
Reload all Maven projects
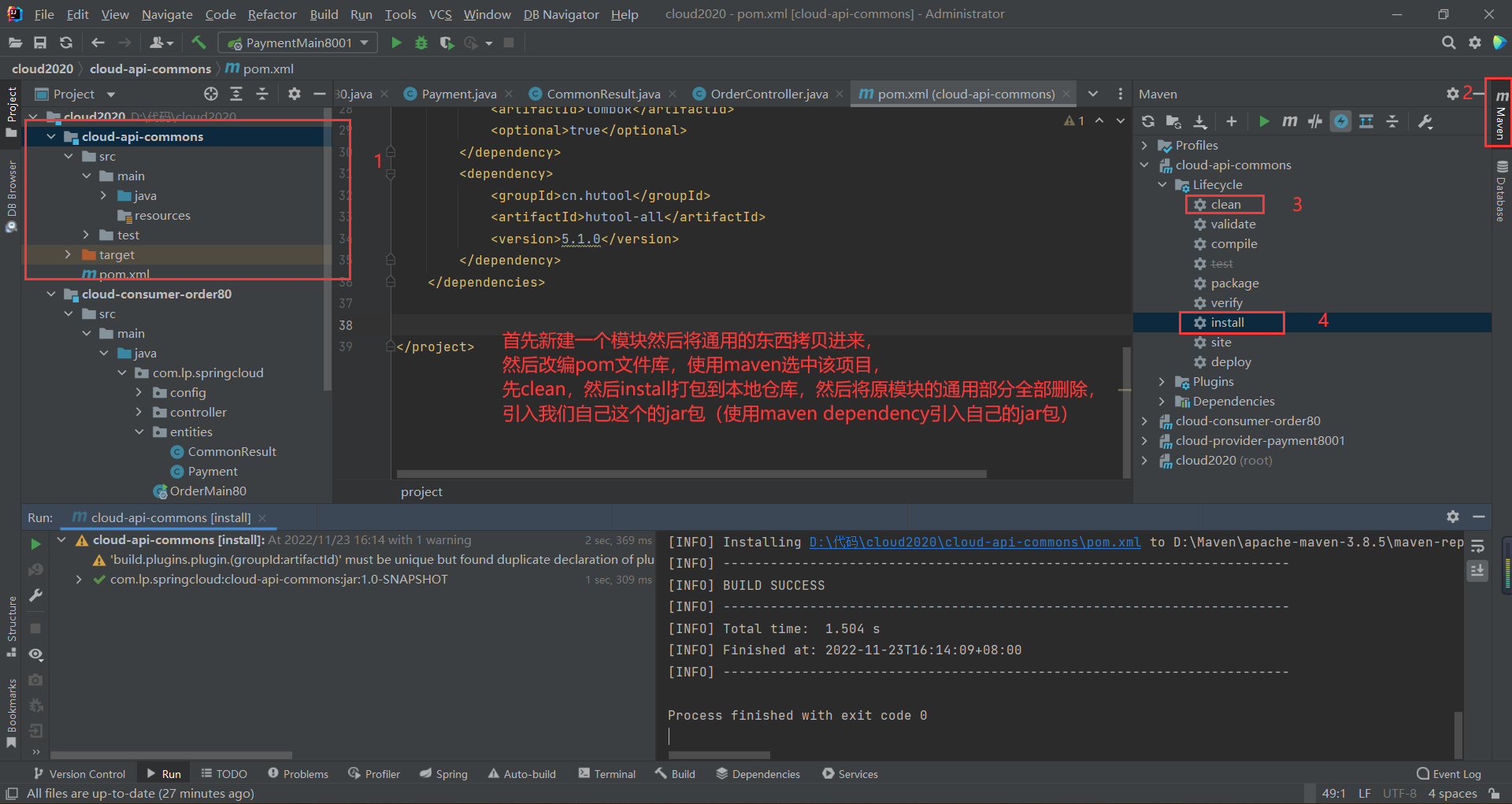pos(1148,121)
